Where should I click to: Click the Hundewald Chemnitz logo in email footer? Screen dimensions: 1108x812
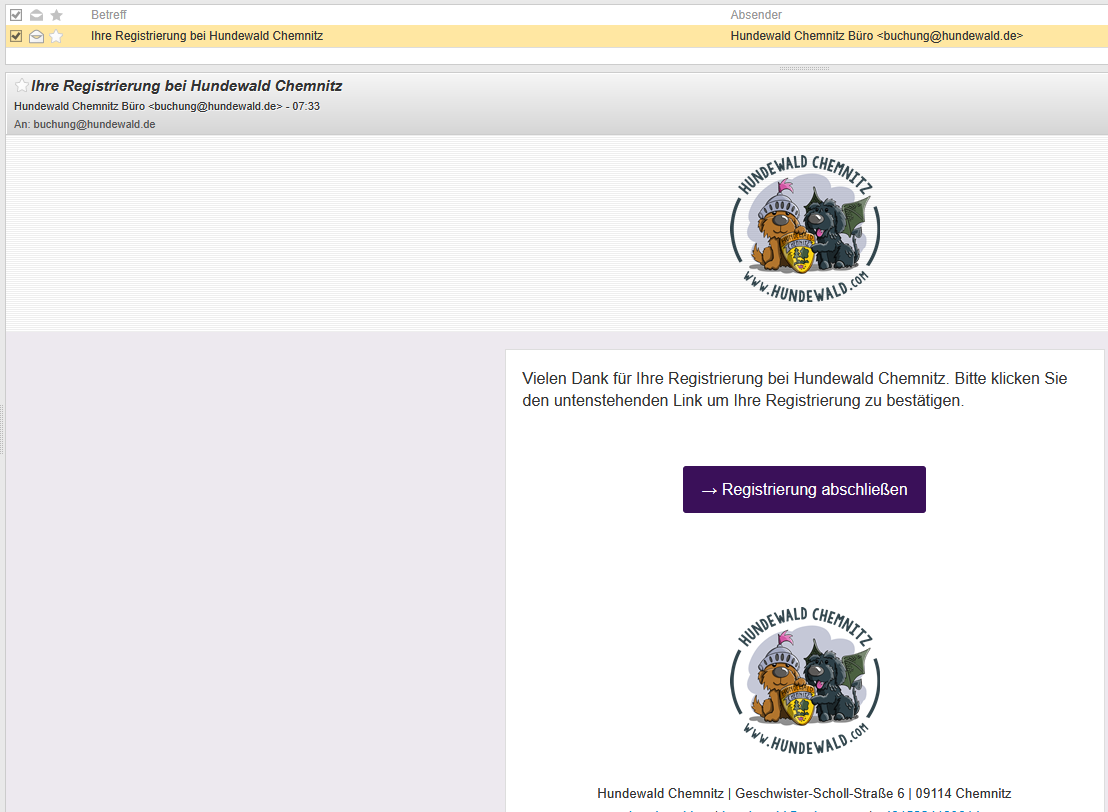pos(805,680)
